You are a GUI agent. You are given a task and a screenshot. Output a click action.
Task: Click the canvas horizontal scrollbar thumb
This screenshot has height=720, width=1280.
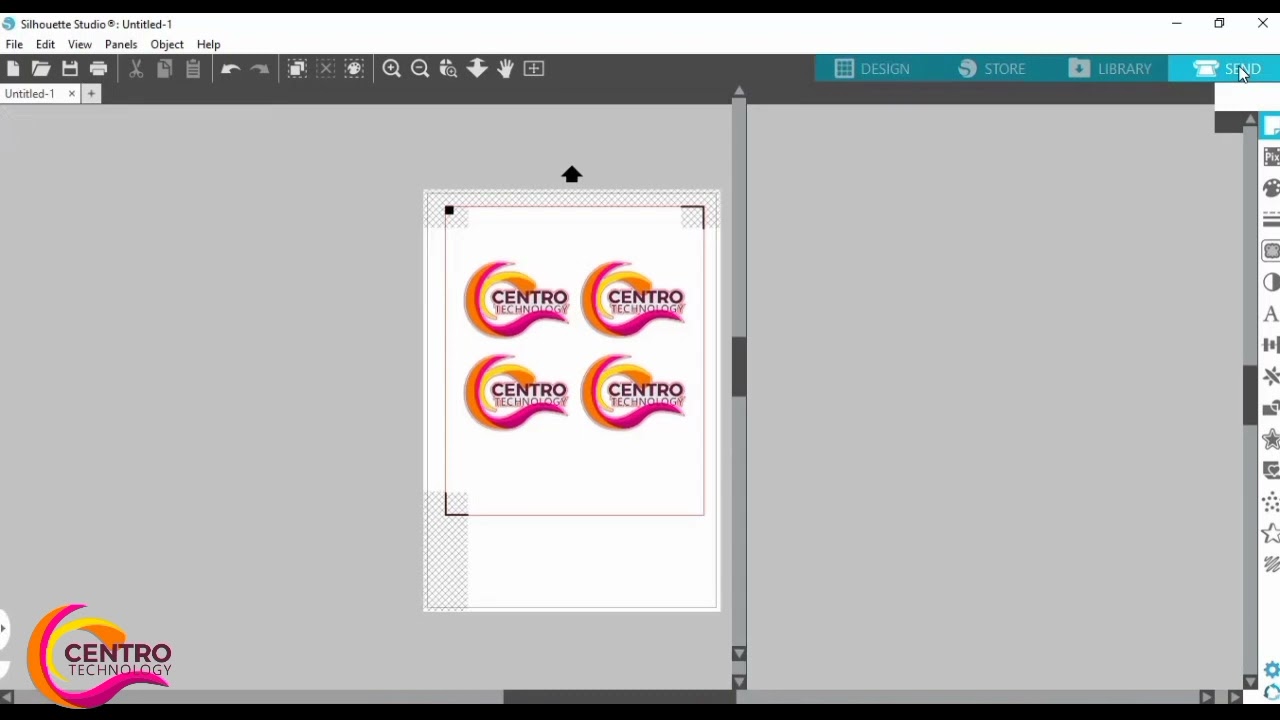620,697
